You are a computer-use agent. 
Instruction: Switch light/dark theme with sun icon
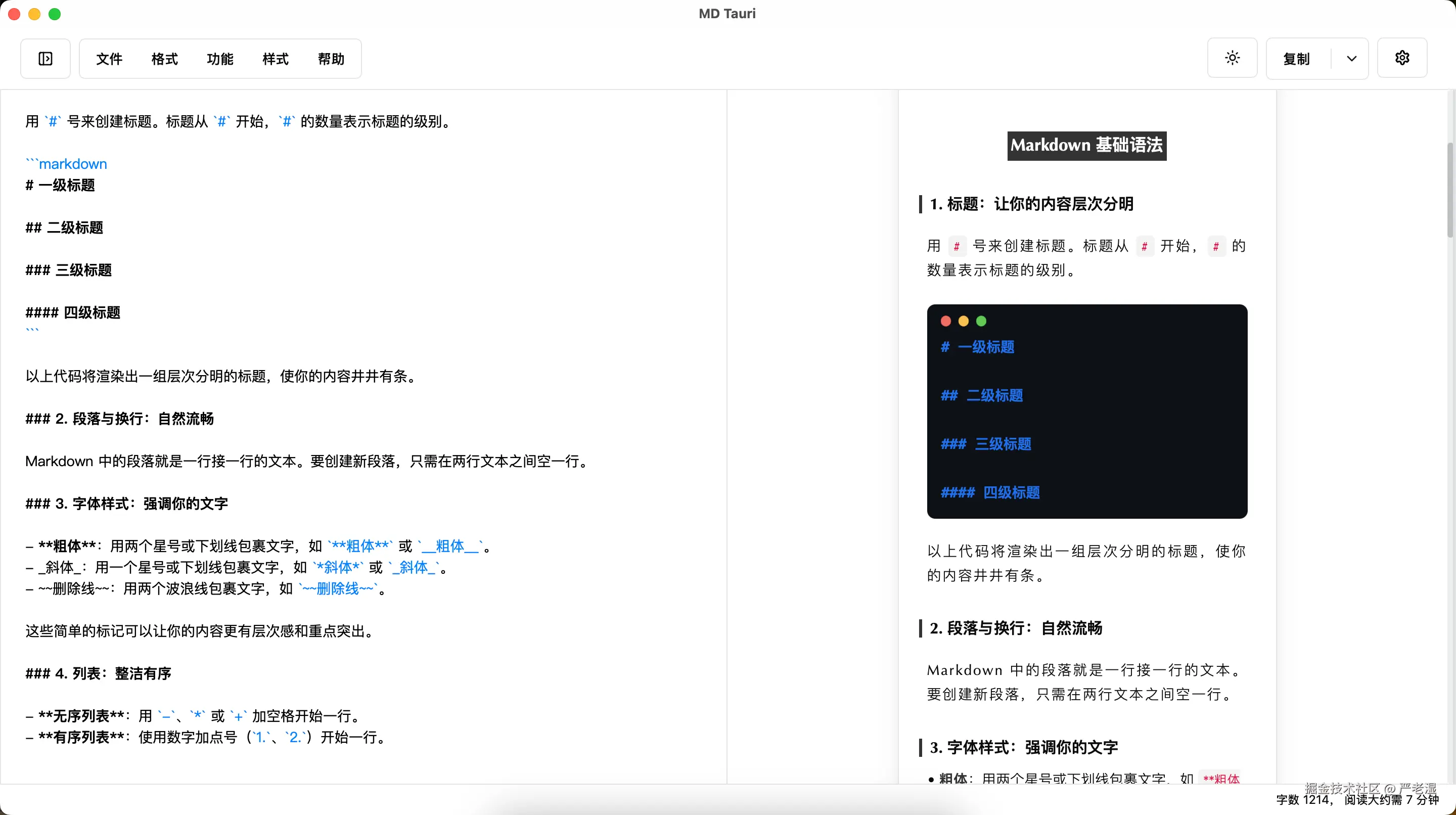coord(1232,58)
